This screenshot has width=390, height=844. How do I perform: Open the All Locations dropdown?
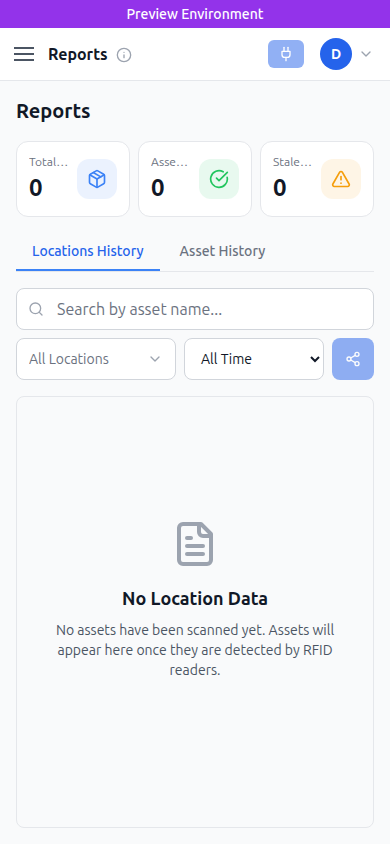pos(96,359)
